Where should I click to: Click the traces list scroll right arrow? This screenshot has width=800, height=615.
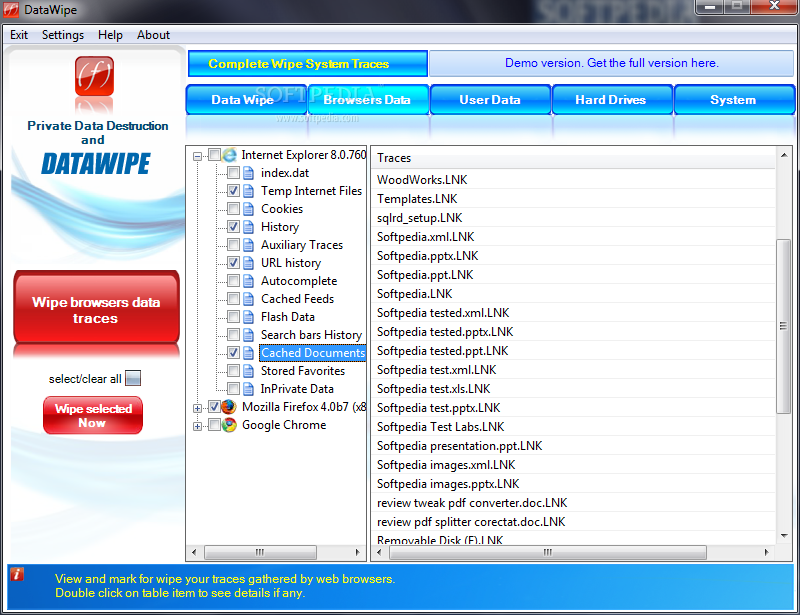click(766, 552)
